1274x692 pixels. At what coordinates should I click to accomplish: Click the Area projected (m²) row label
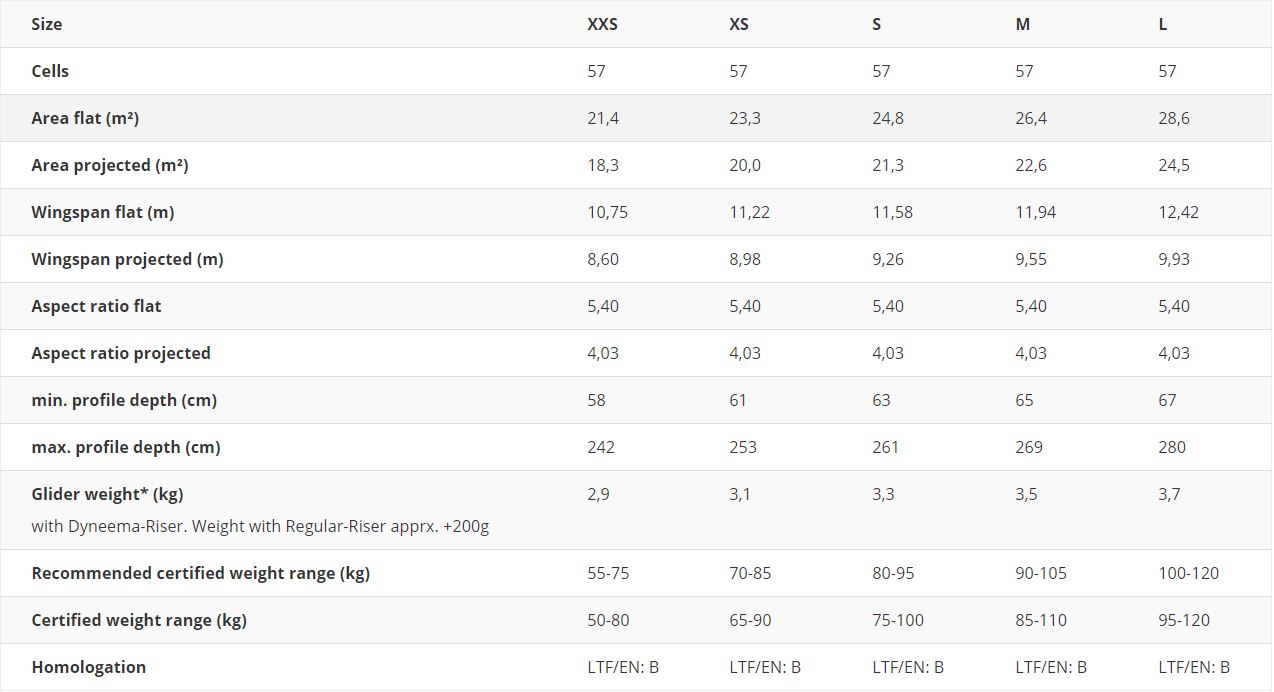point(110,165)
